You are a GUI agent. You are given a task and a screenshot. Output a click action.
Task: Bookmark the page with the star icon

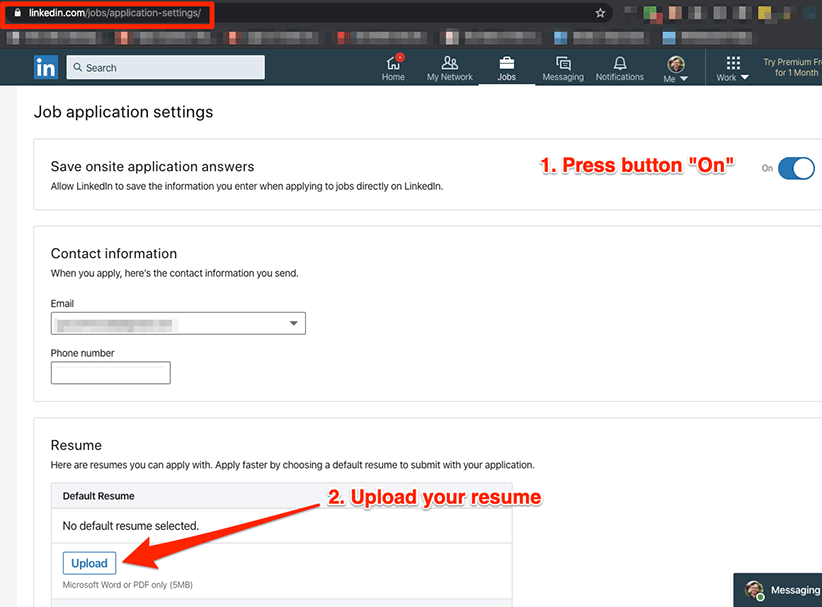tap(600, 13)
